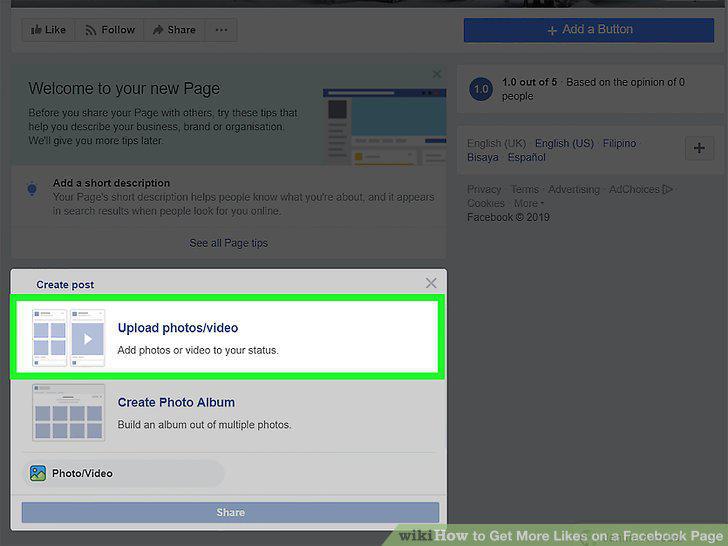
Task: Click the Share button in Create post
Action: click(230, 512)
